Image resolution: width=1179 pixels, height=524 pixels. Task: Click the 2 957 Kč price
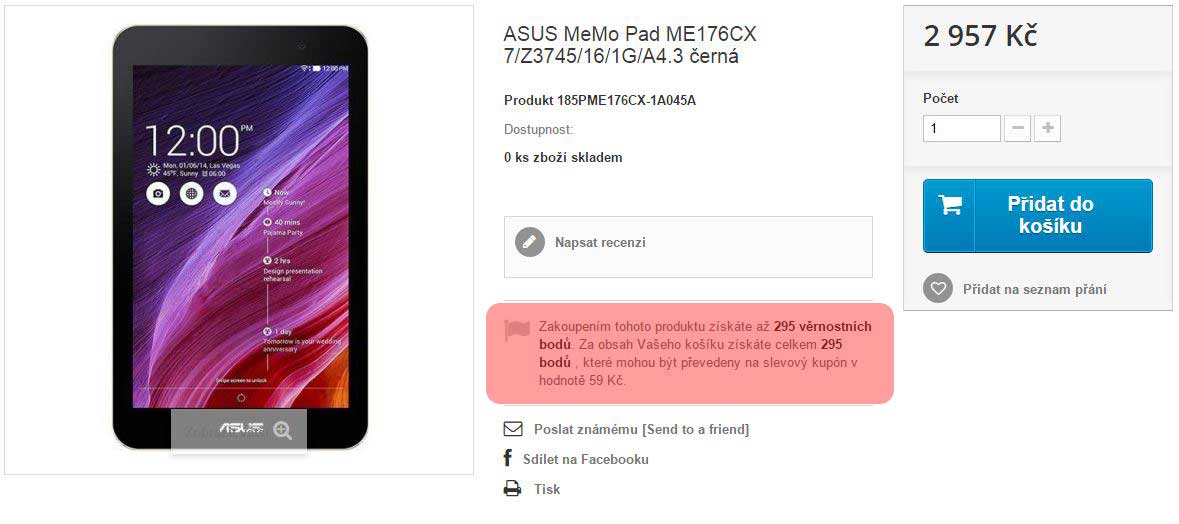[980, 36]
